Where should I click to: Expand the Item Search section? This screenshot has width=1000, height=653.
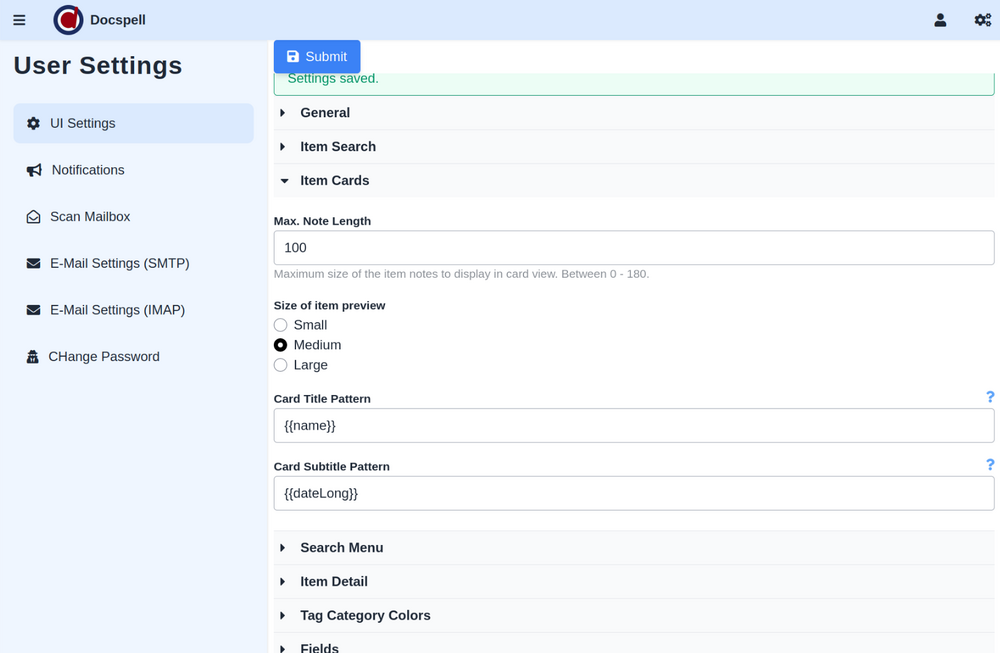[338, 147]
